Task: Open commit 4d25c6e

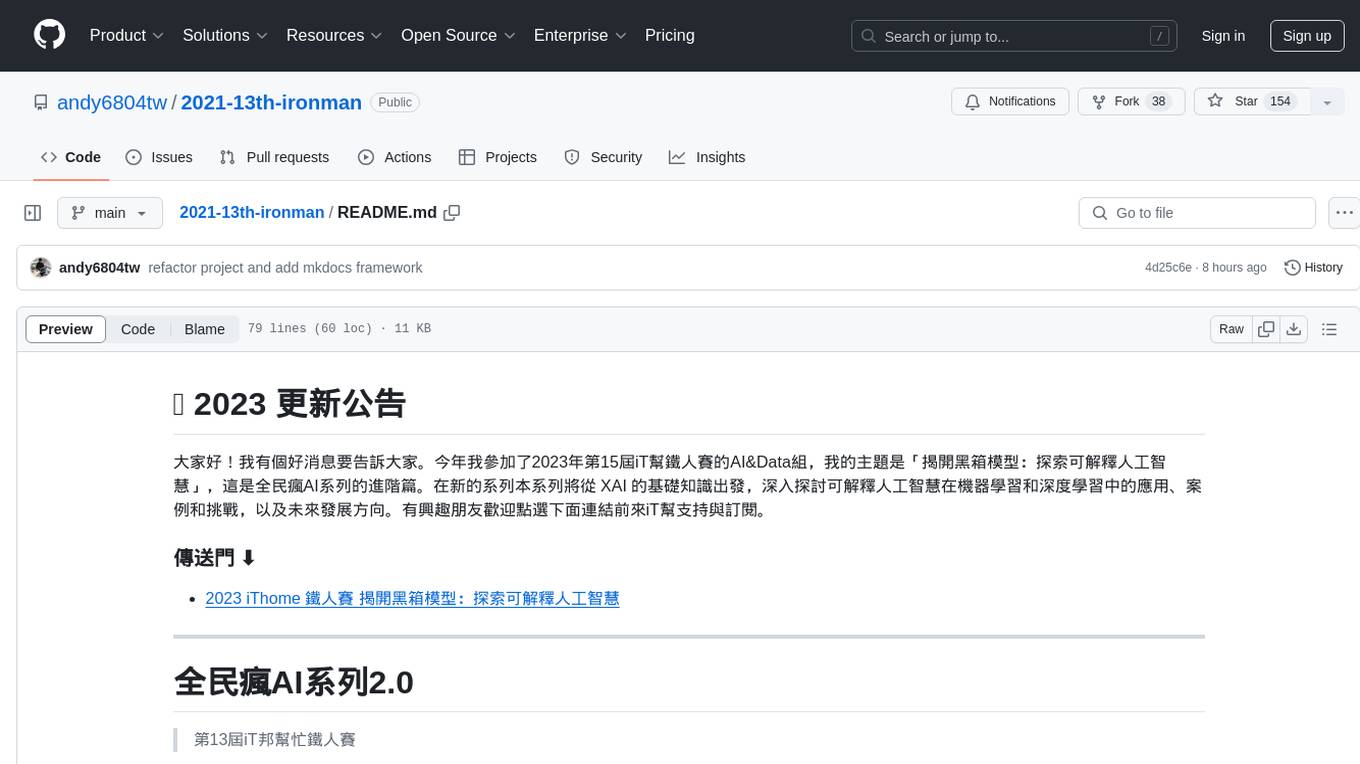Action: tap(1168, 268)
